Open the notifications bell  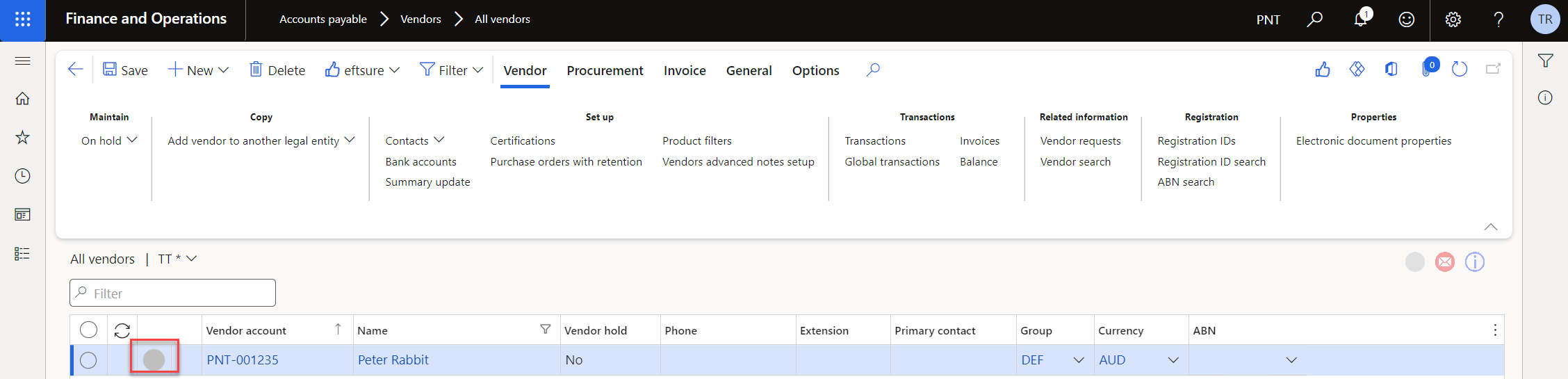click(x=1361, y=19)
